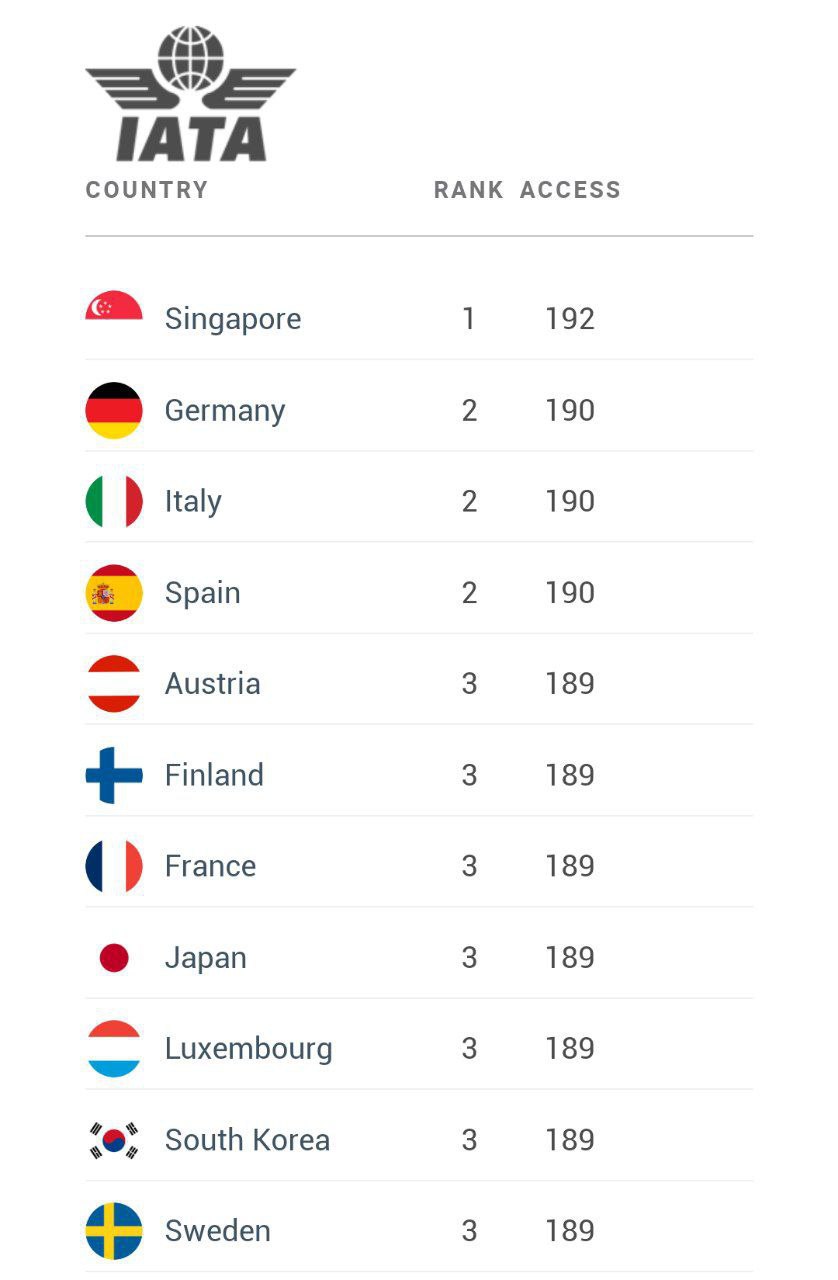Click the Sweden flag icon
This screenshot has width=838, height=1280.
point(114,1231)
